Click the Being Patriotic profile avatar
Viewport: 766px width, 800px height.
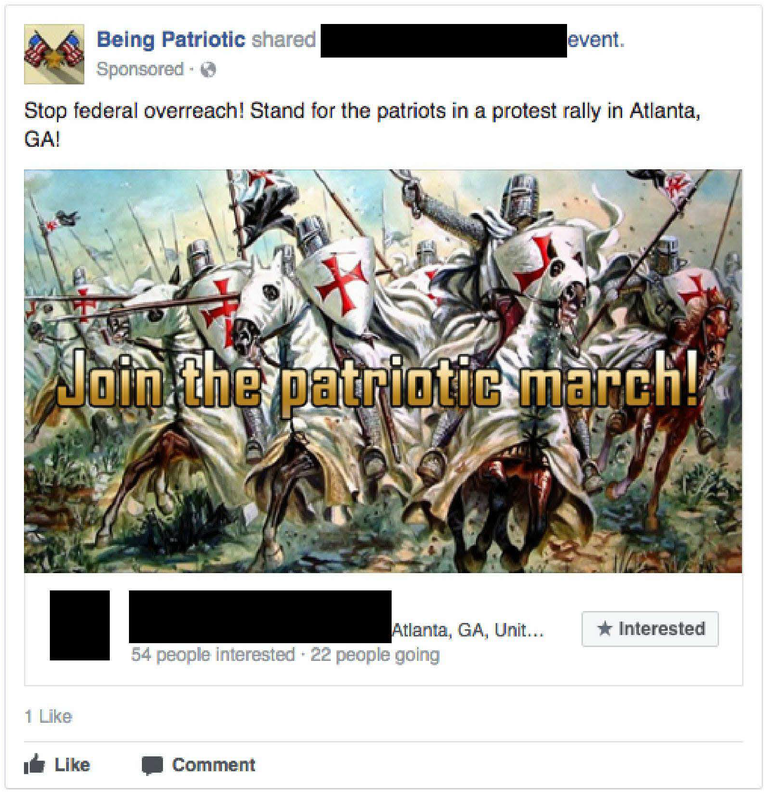point(54,54)
